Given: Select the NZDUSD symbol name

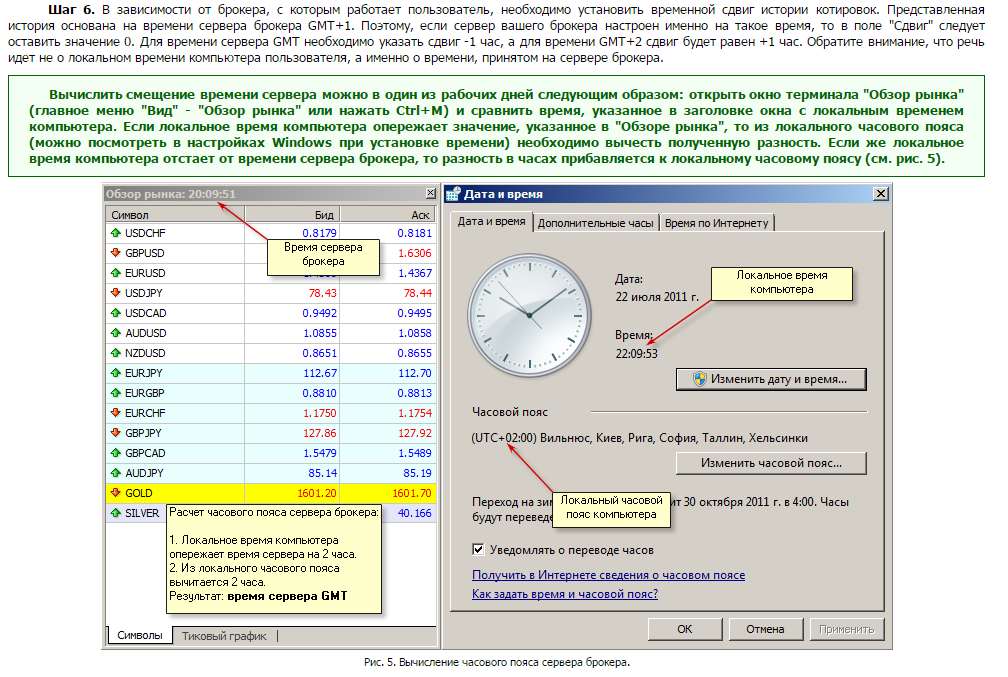Looking at the screenshot, I should (145, 353).
